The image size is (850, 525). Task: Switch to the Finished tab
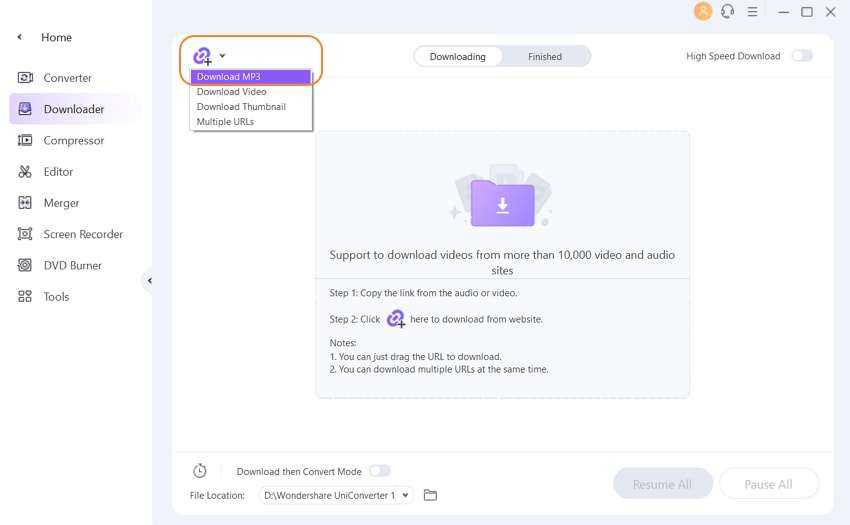click(x=545, y=57)
